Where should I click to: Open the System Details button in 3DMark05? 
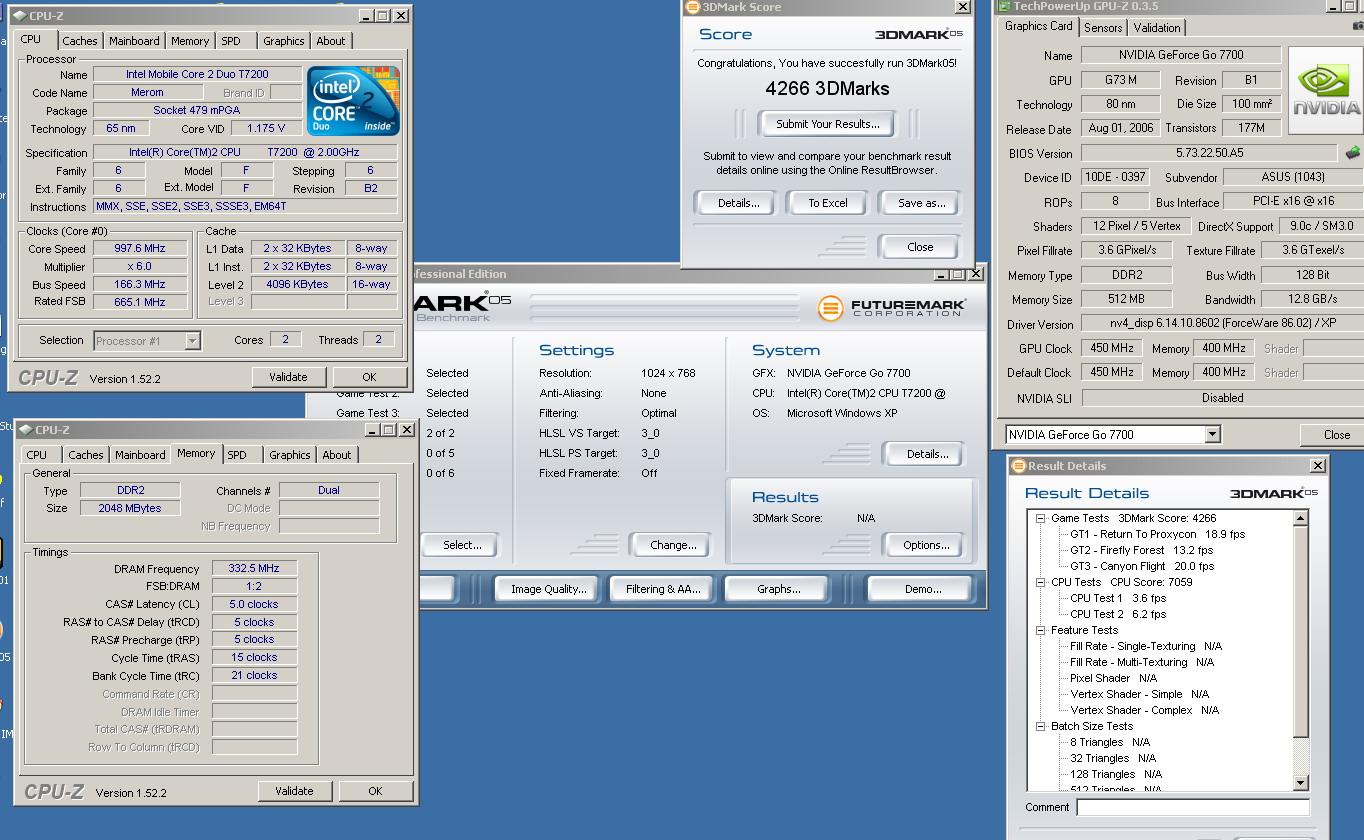tap(926, 454)
